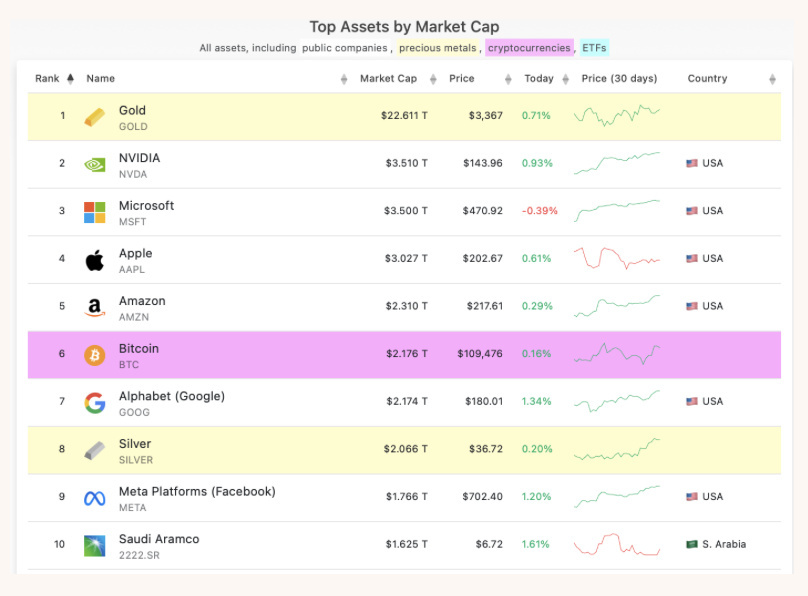
Task: Sort by Market Cap sort arrows
Action: click(x=433, y=79)
